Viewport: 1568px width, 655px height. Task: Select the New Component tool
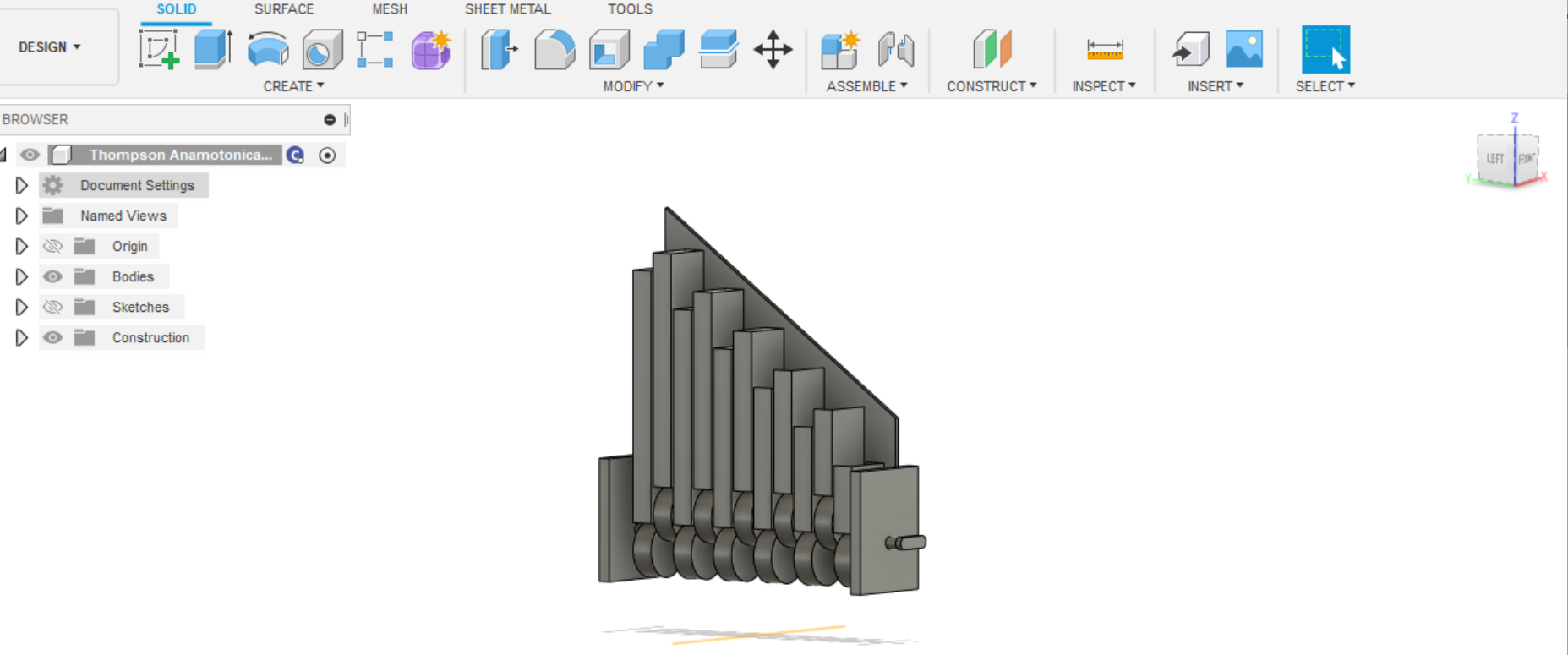click(841, 49)
